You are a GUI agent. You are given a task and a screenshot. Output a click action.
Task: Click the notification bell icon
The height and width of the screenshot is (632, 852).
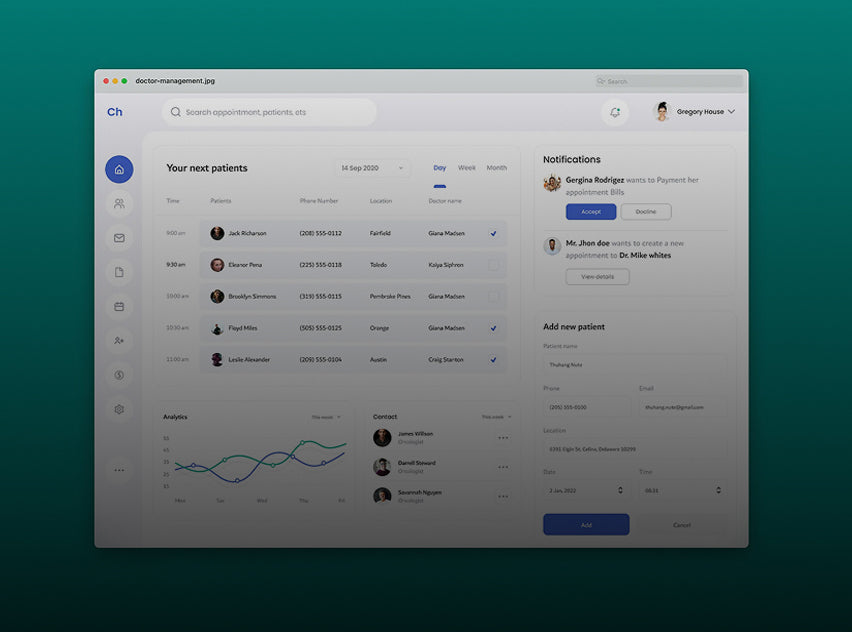click(x=615, y=112)
